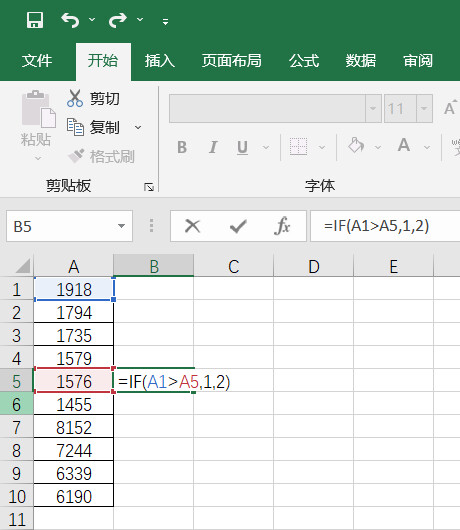Open the 文件 menu tab
460x530 pixels.
tap(37, 61)
